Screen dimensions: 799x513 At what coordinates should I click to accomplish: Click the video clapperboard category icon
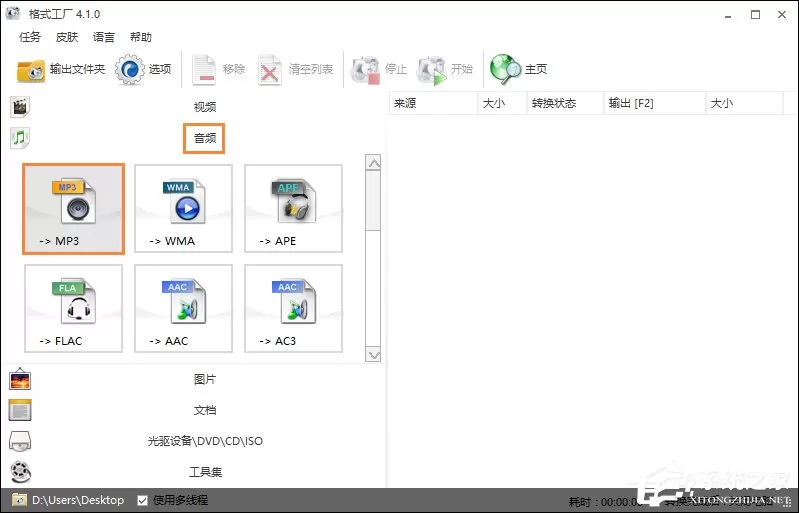coord(20,107)
